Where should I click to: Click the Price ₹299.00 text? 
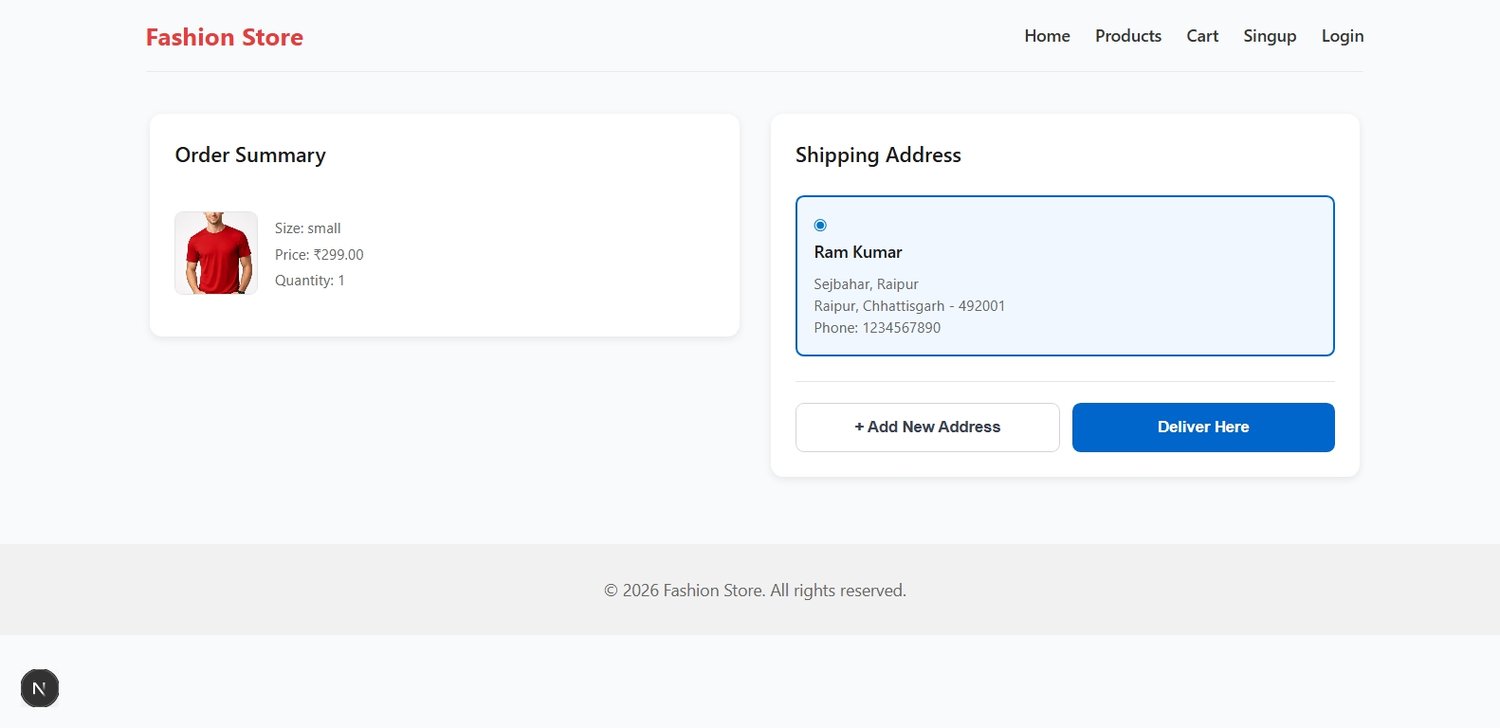pos(319,255)
